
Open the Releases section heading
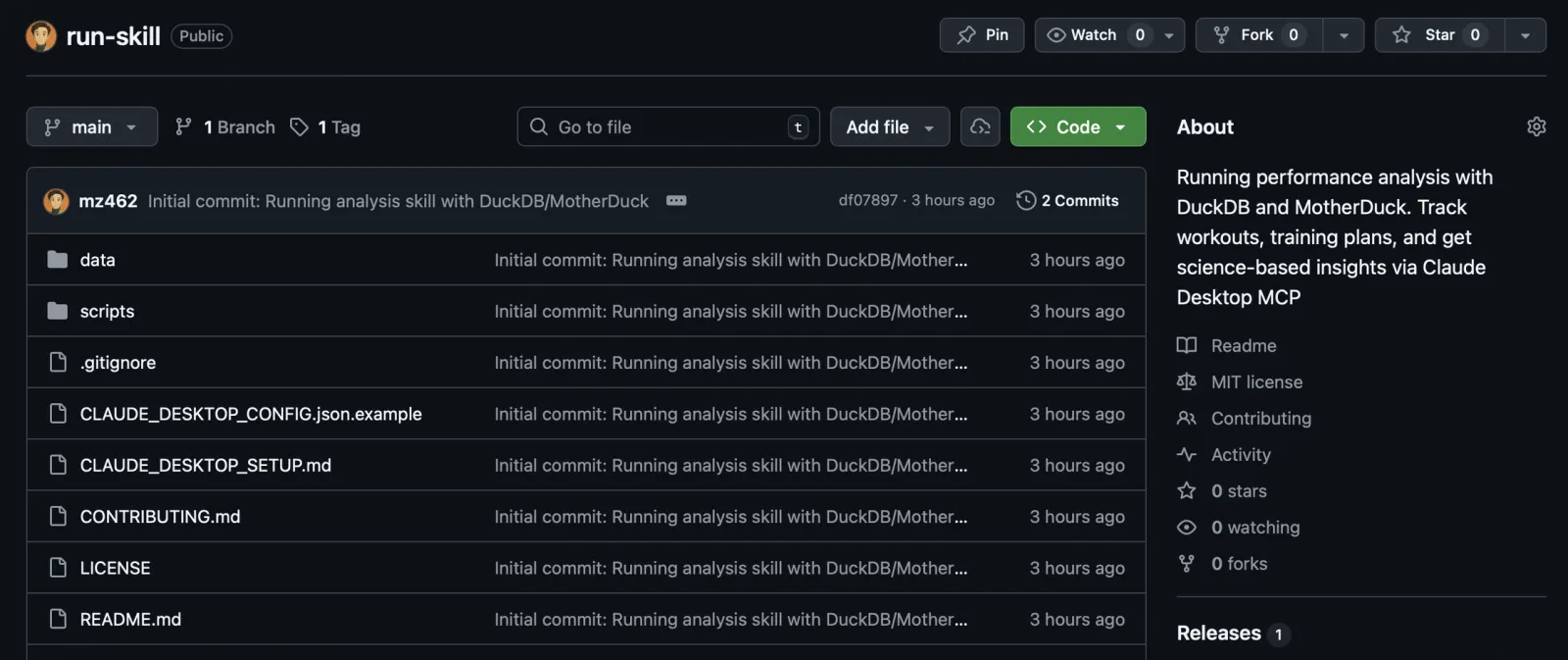click(1219, 633)
